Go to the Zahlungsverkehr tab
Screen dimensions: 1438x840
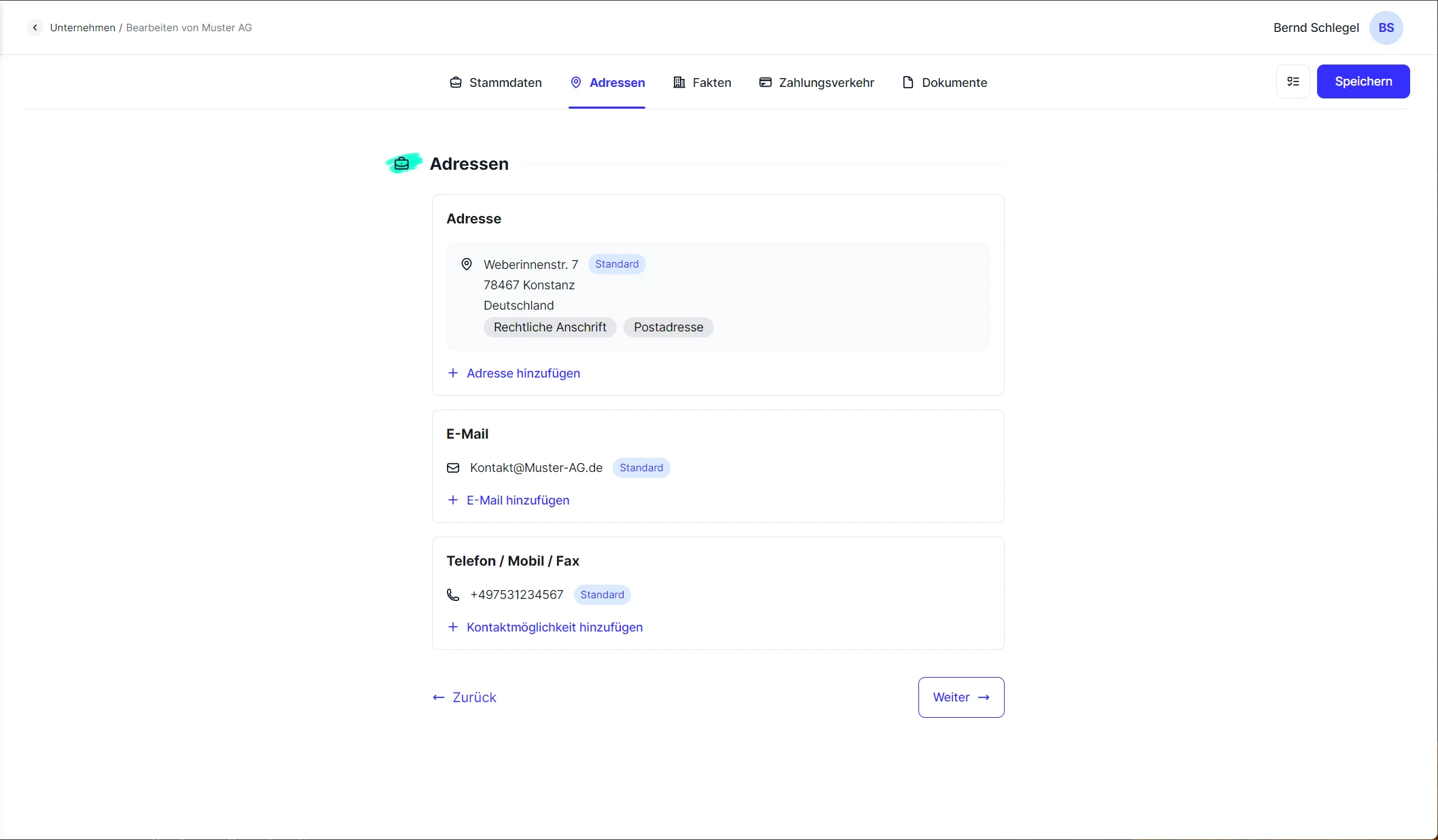pyautogui.click(x=816, y=83)
